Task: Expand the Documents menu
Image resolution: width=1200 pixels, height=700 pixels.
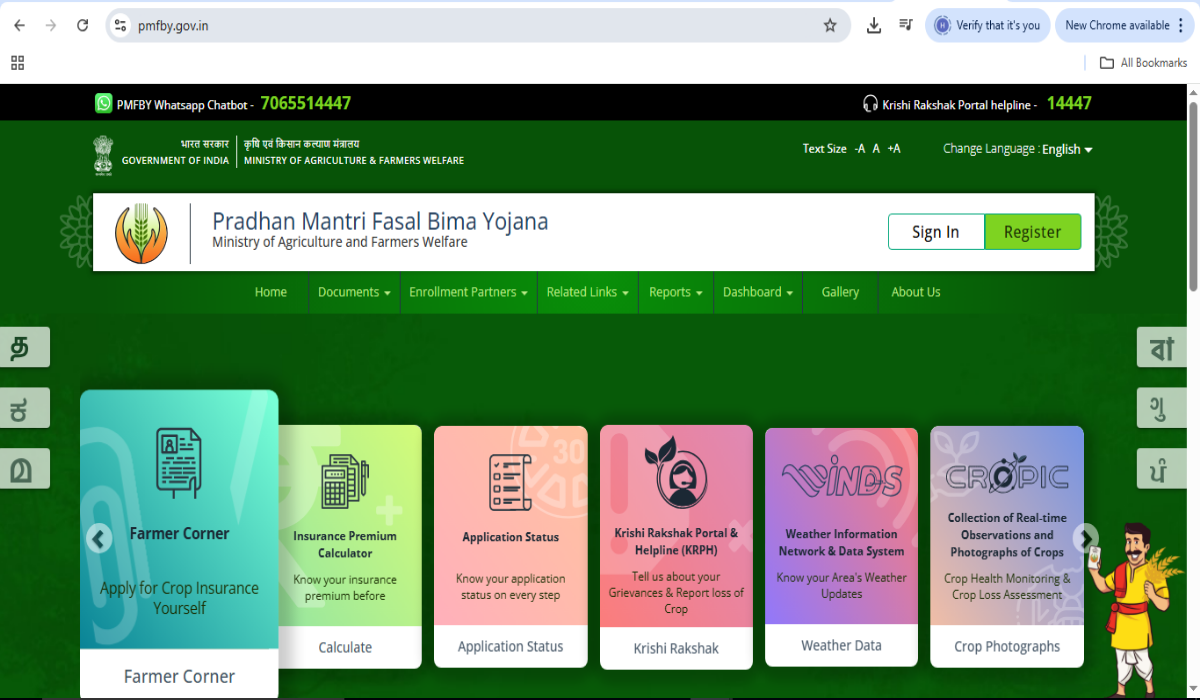Action: click(x=355, y=292)
